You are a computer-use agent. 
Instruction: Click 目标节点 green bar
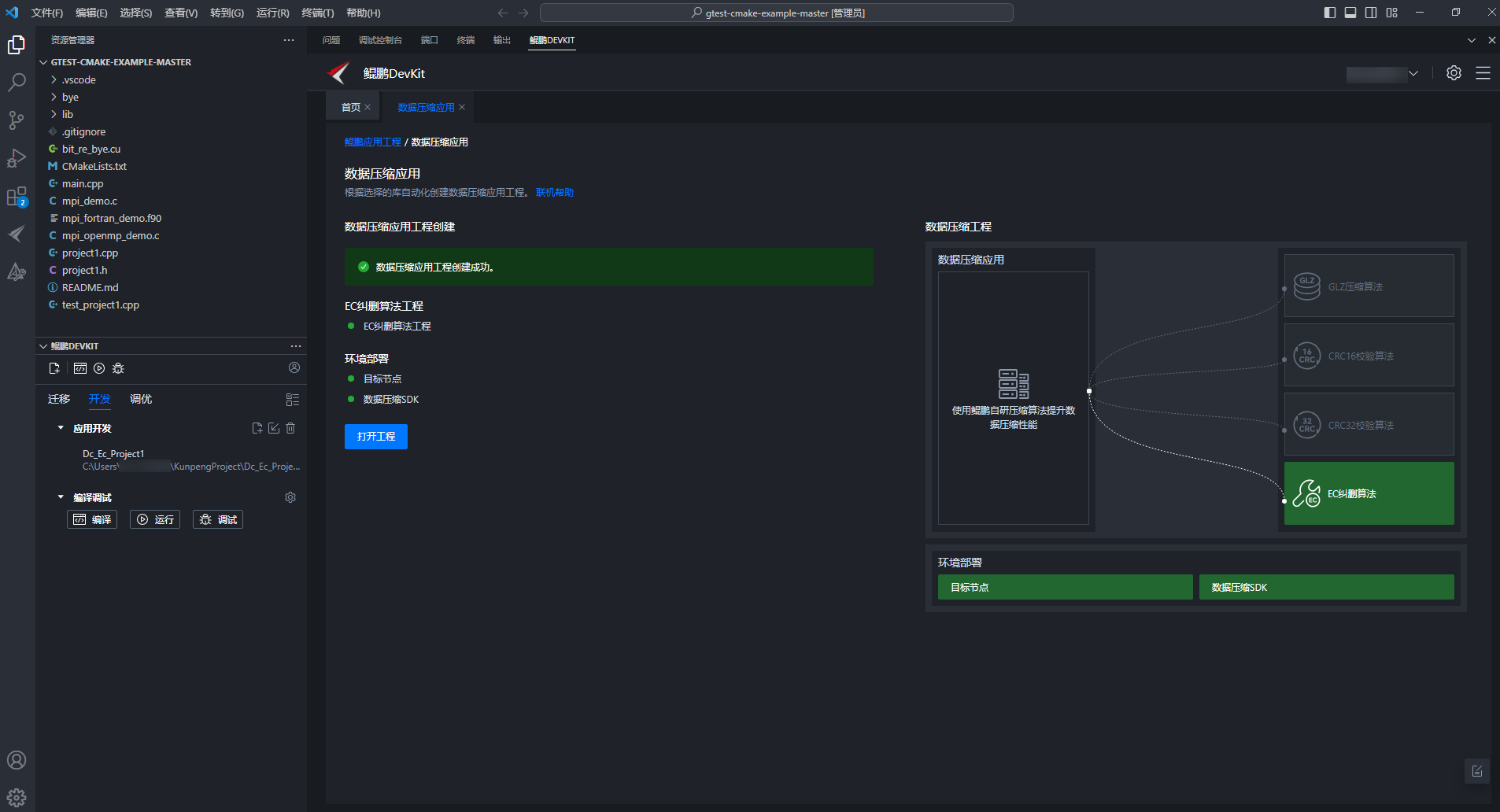click(1066, 587)
